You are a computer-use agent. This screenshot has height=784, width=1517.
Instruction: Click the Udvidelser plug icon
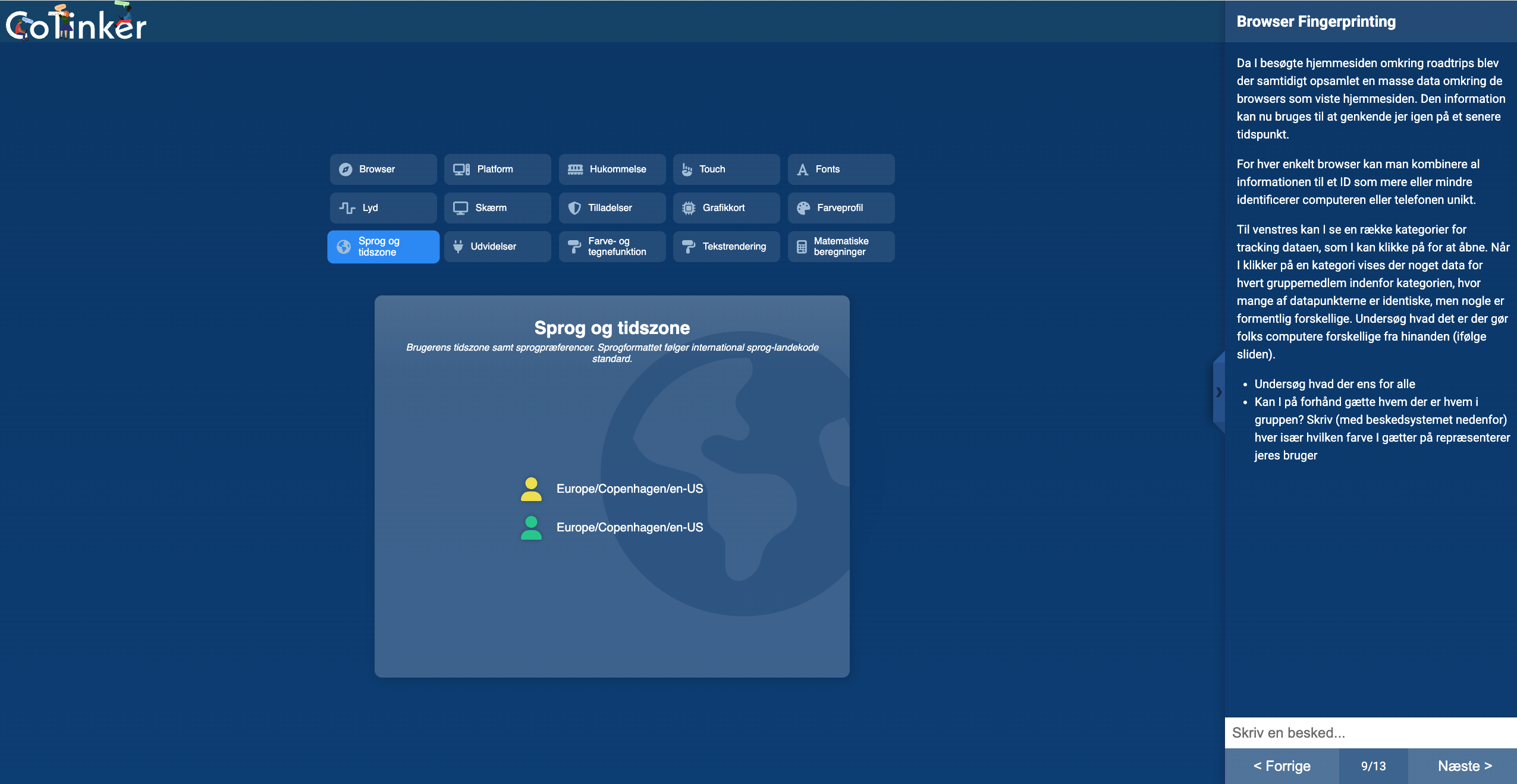click(458, 247)
